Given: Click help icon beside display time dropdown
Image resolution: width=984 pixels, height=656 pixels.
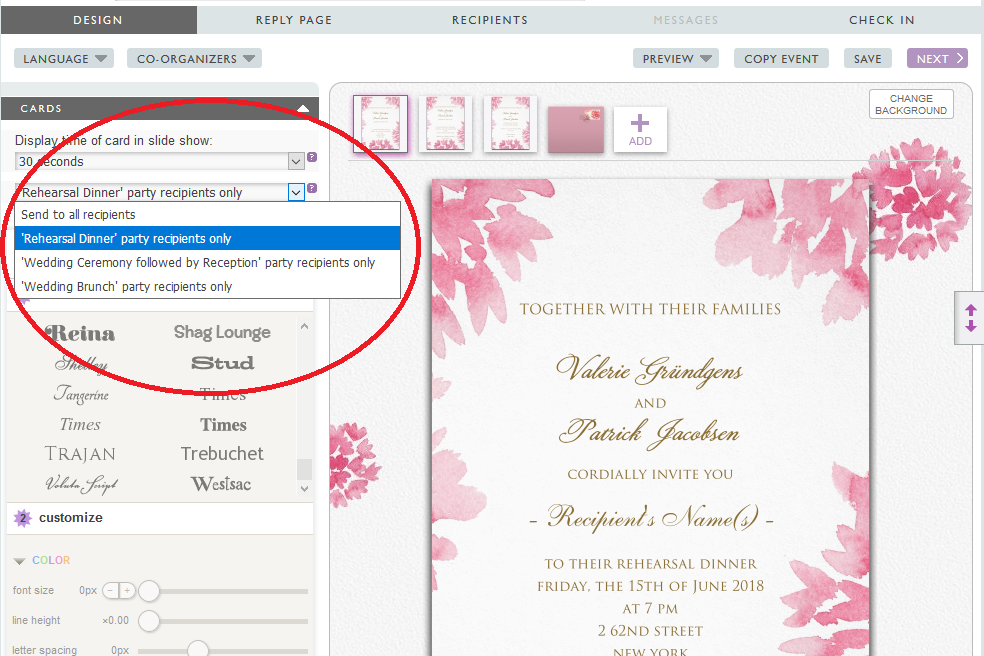Looking at the screenshot, I should pos(312,158).
